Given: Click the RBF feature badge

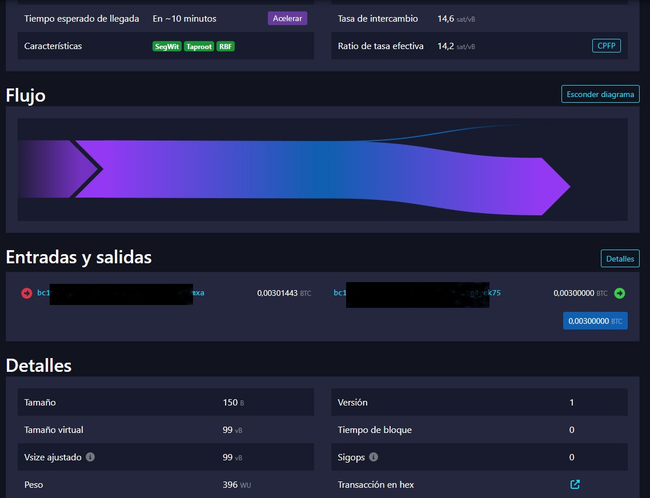Looking at the screenshot, I should [226, 46].
